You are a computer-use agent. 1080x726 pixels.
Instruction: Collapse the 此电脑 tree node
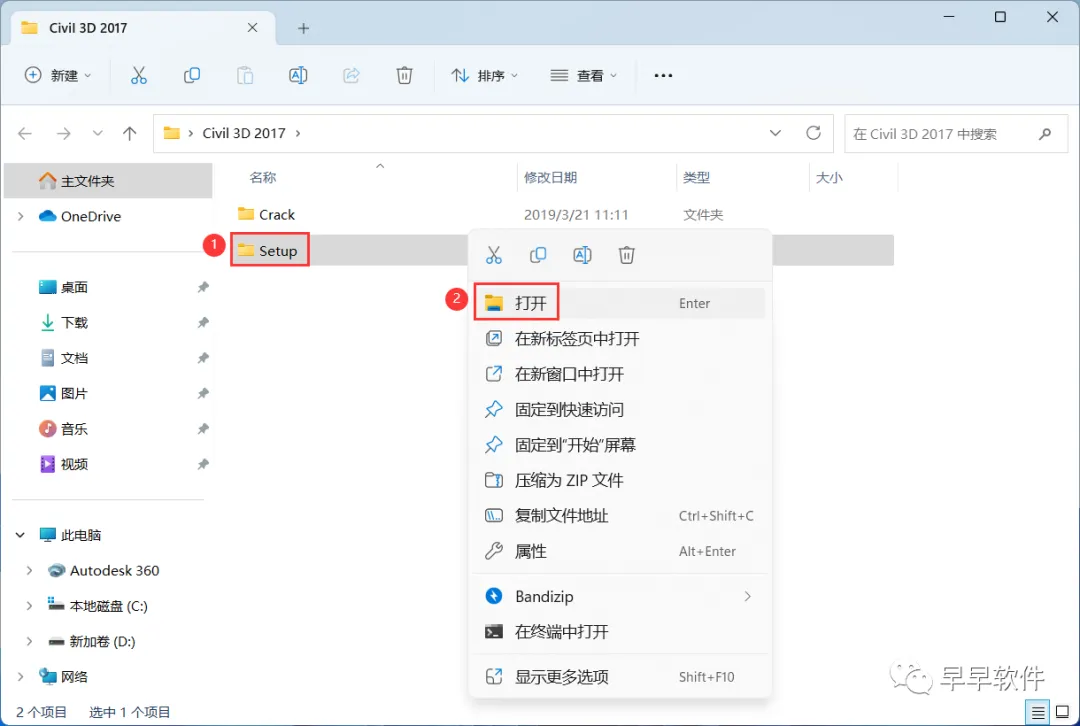(21, 535)
